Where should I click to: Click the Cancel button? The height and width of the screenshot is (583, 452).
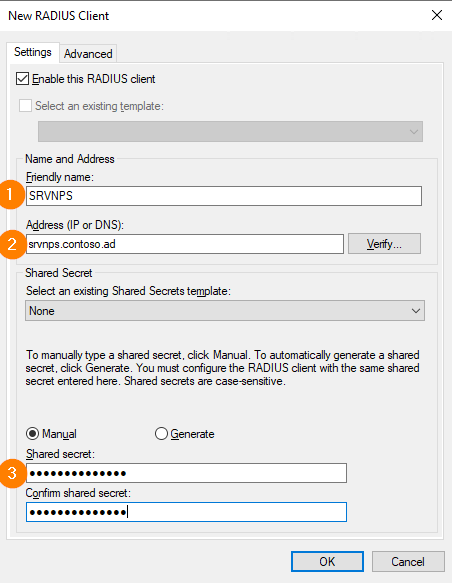click(x=408, y=561)
